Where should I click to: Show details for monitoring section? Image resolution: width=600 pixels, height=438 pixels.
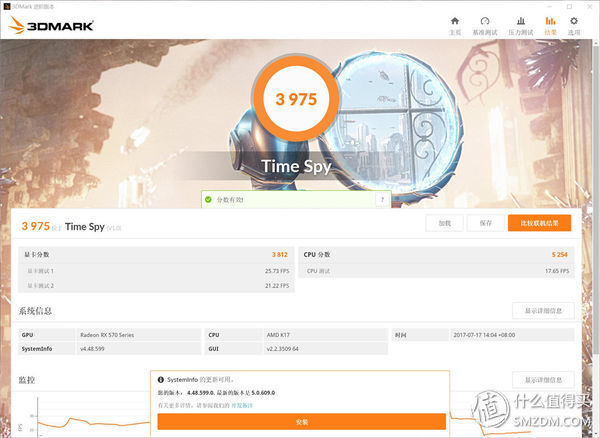coord(543,380)
